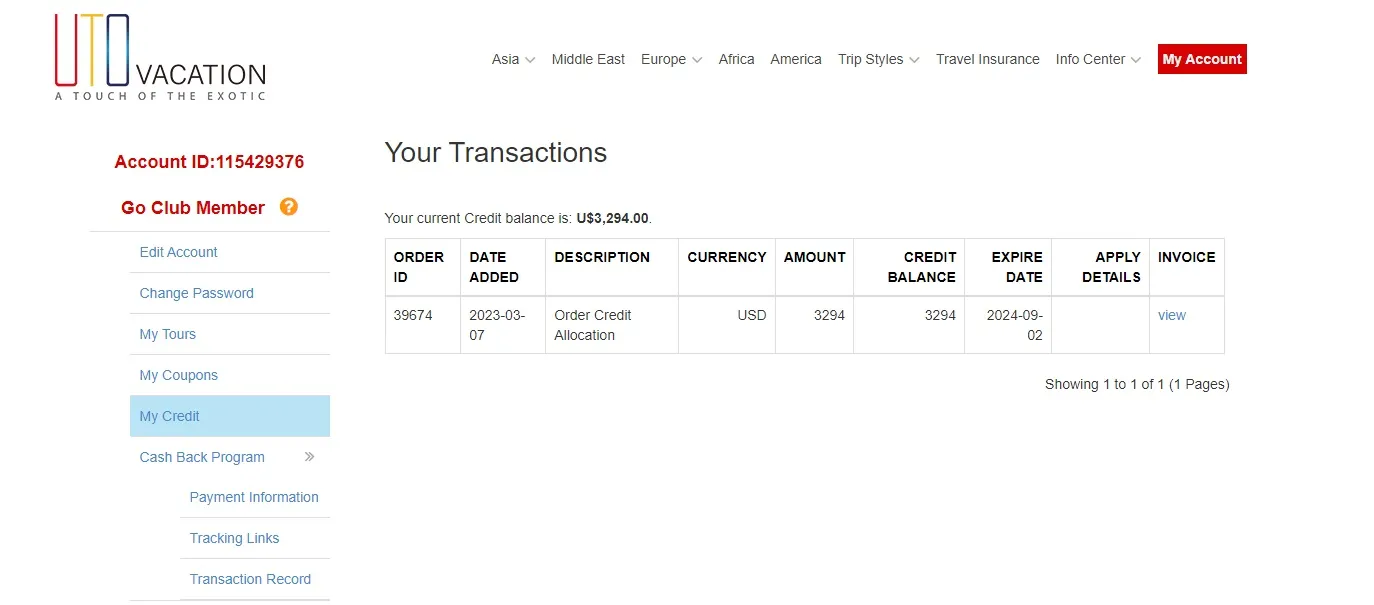Open the Edit Account page
This screenshot has height=605, width=1374.
[178, 252]
